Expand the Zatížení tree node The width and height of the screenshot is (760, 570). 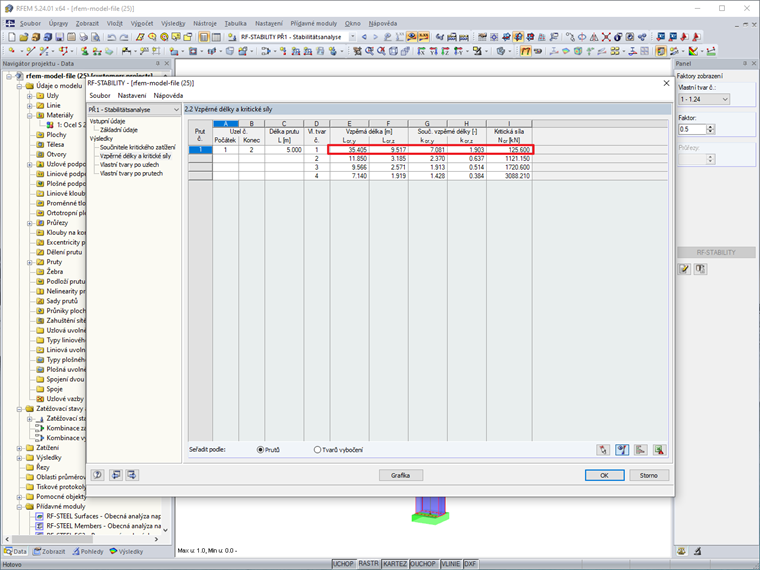pos(19,448)
